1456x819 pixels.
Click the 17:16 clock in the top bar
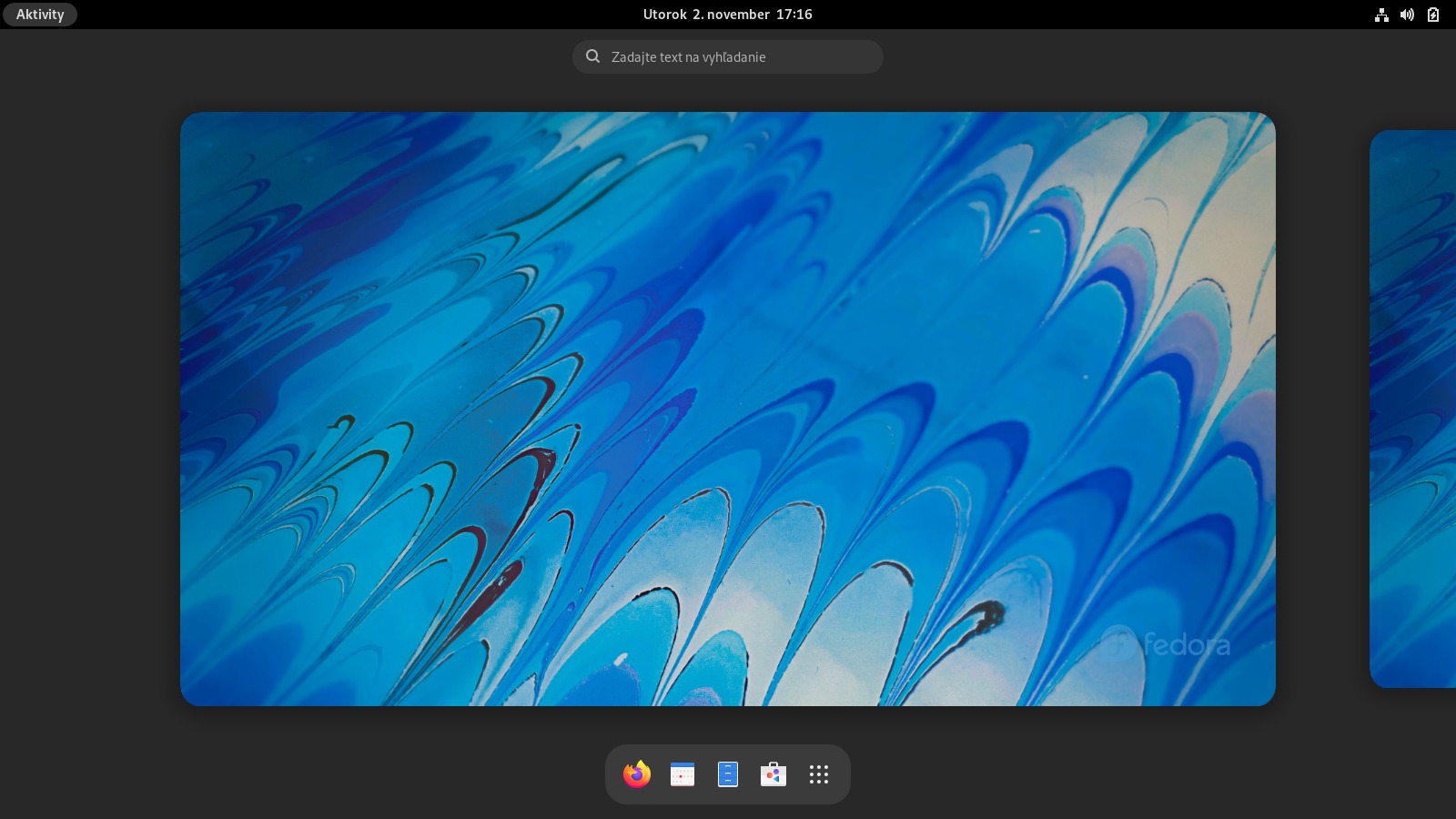(x=794, y=15)
